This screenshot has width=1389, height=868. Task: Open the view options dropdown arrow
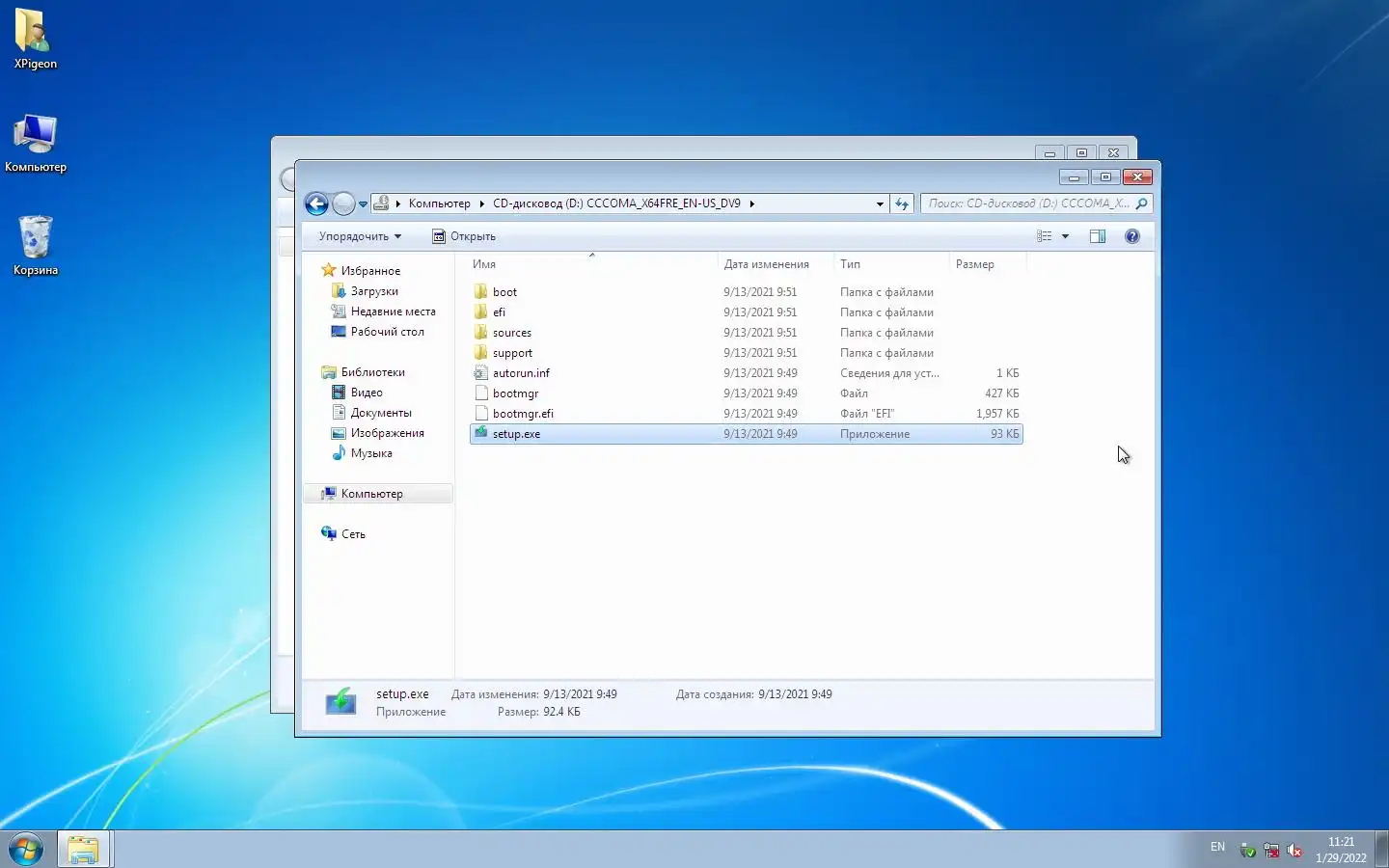[1066, 236]
